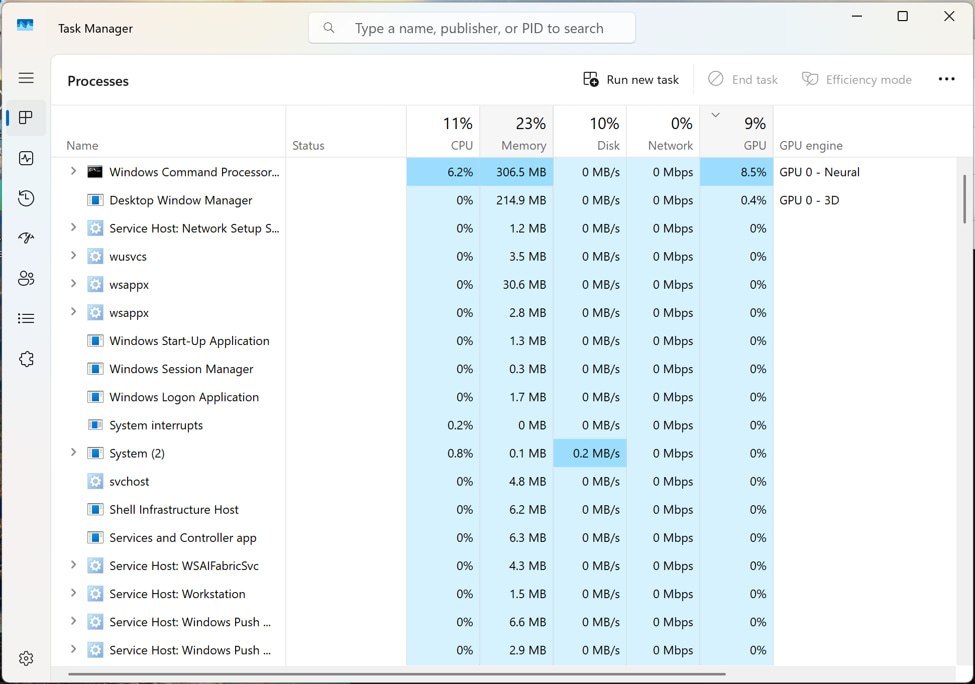The width and height of the screenshot is (975, 684).
Task: Open the hamburger navigation menu
Action: coord(26,78)
